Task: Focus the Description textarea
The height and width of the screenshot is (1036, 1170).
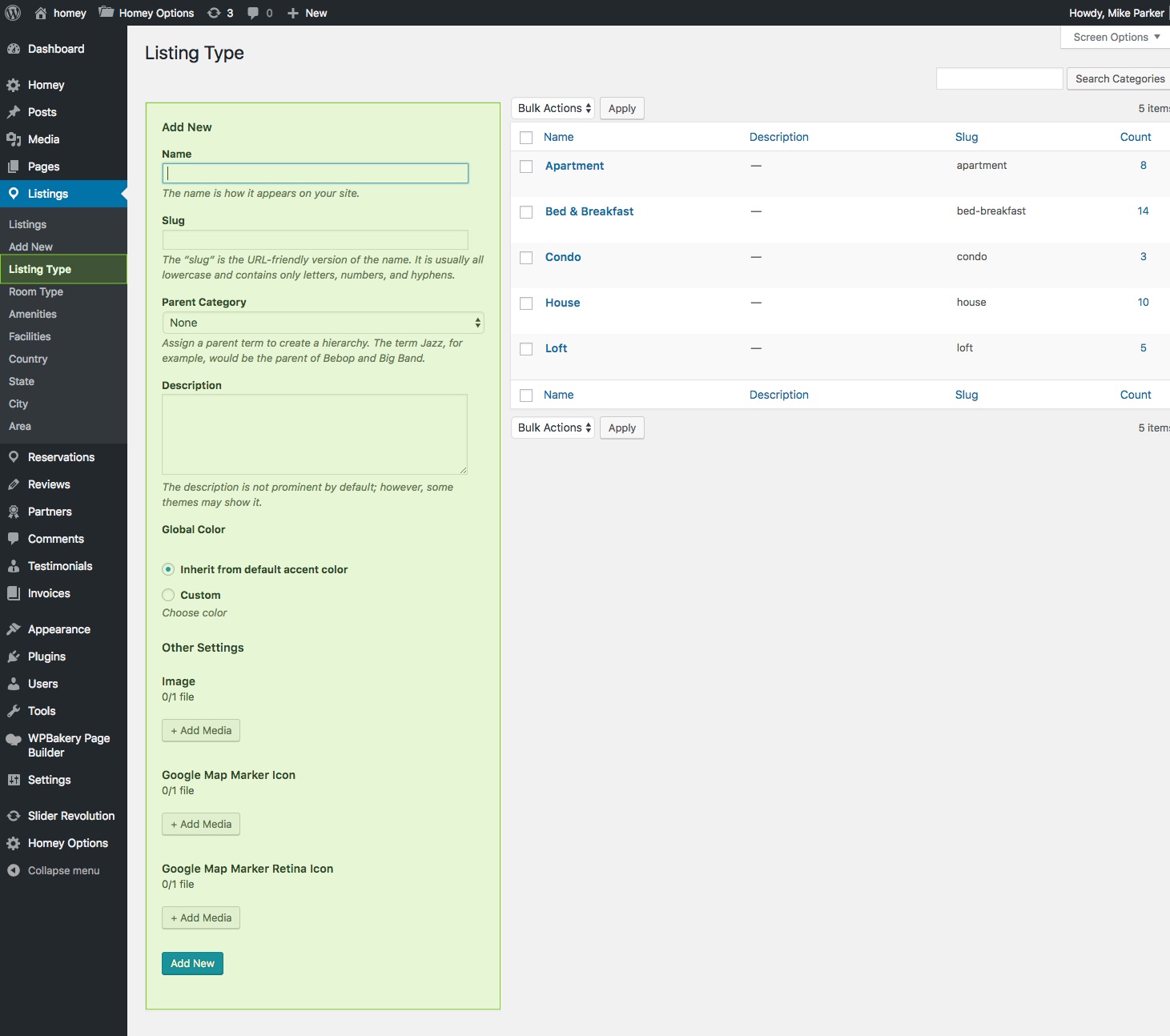Action: [x=315, y=434]
